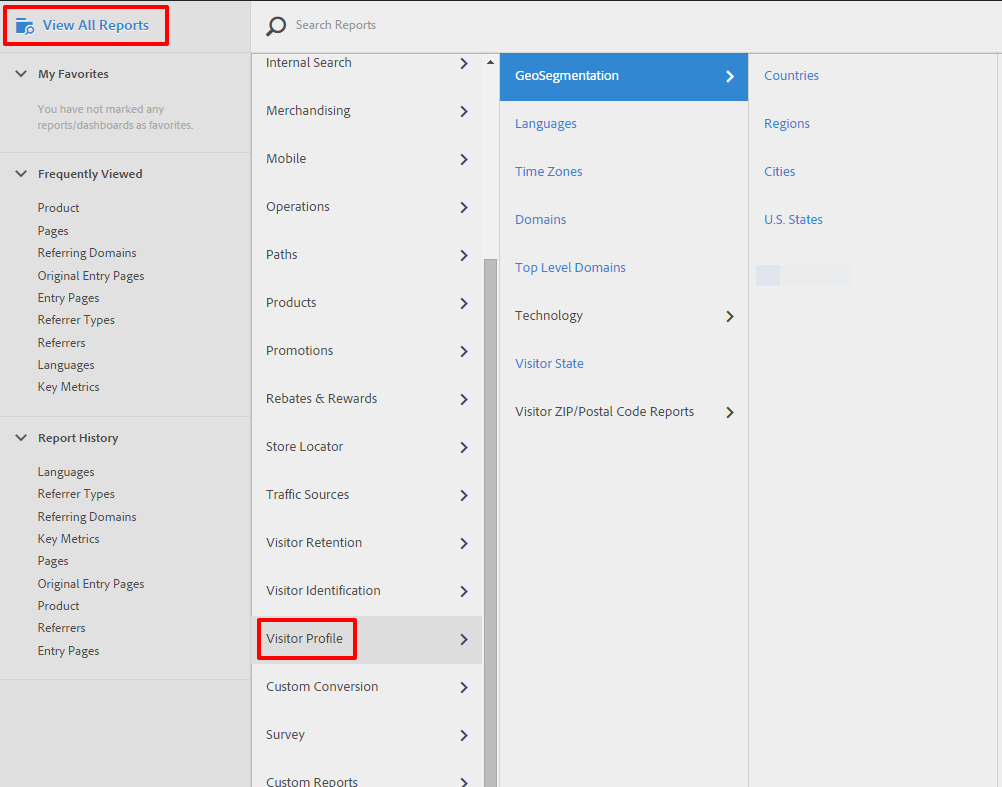The image size is (1002, 787).
Task: Open Original Entry Pages in Frequently Viewed
Action: [91, 276]
